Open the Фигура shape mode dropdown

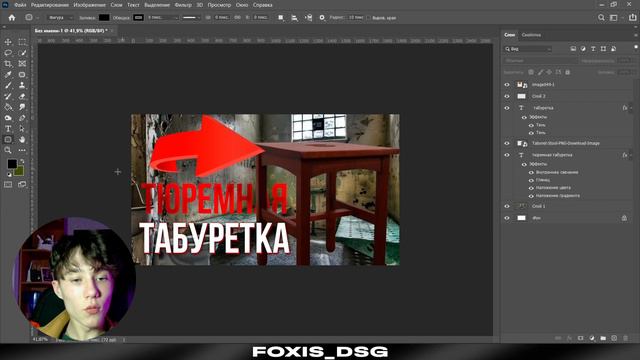pyautogui.click(x=60, y=18)
